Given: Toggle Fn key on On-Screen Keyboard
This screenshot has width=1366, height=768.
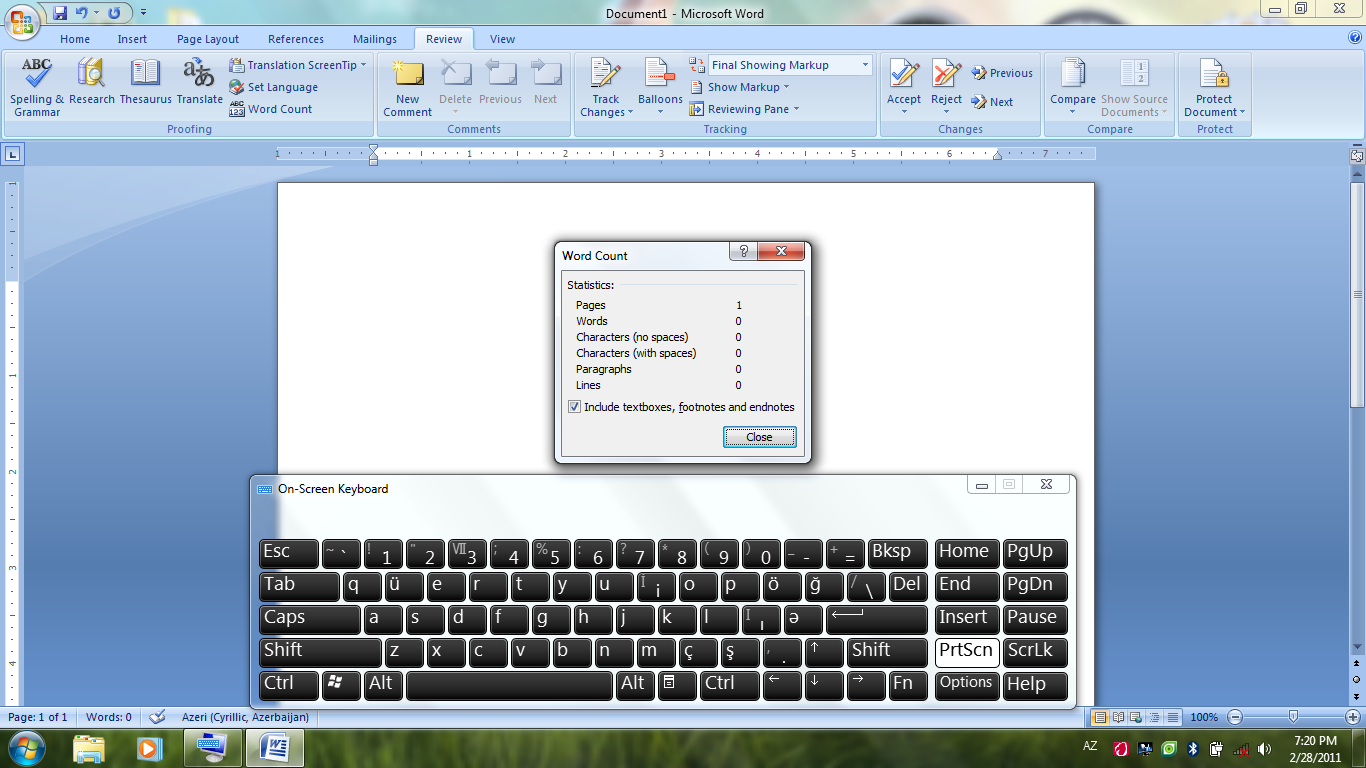Looking at the screenshot, I should pos(908,685).
